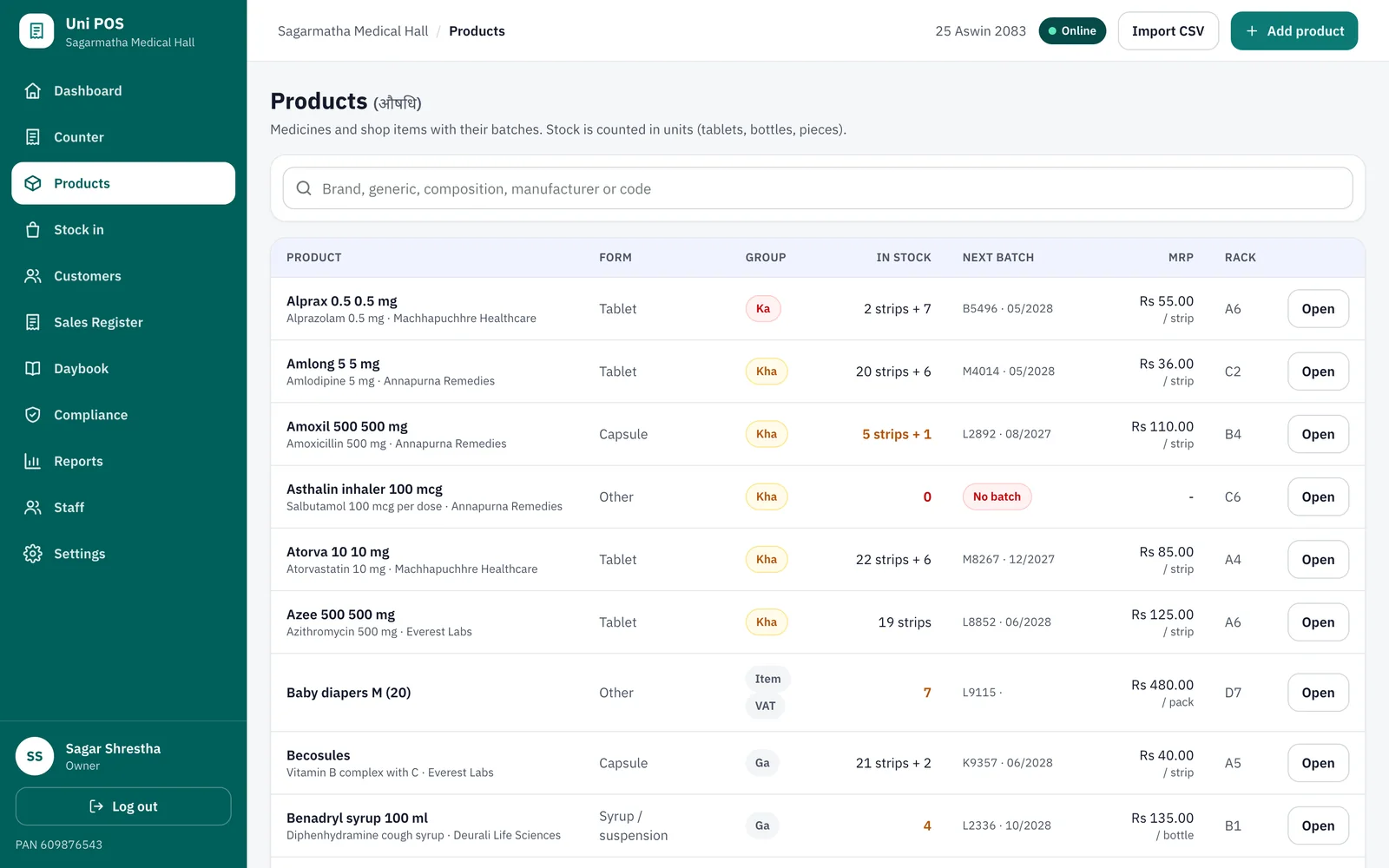
Task: Click the VAT tag on Baby diapers
Action: click(x=765, y=706)
